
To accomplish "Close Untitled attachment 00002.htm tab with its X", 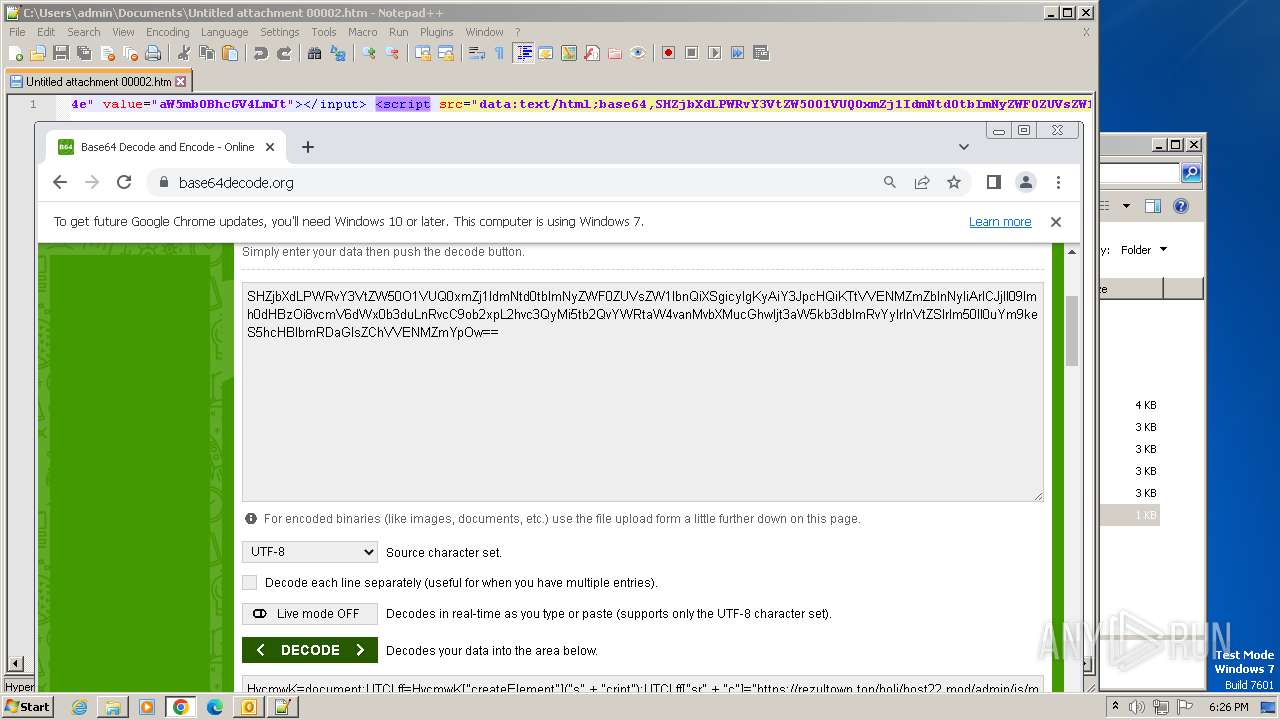I will pos(181,82).
